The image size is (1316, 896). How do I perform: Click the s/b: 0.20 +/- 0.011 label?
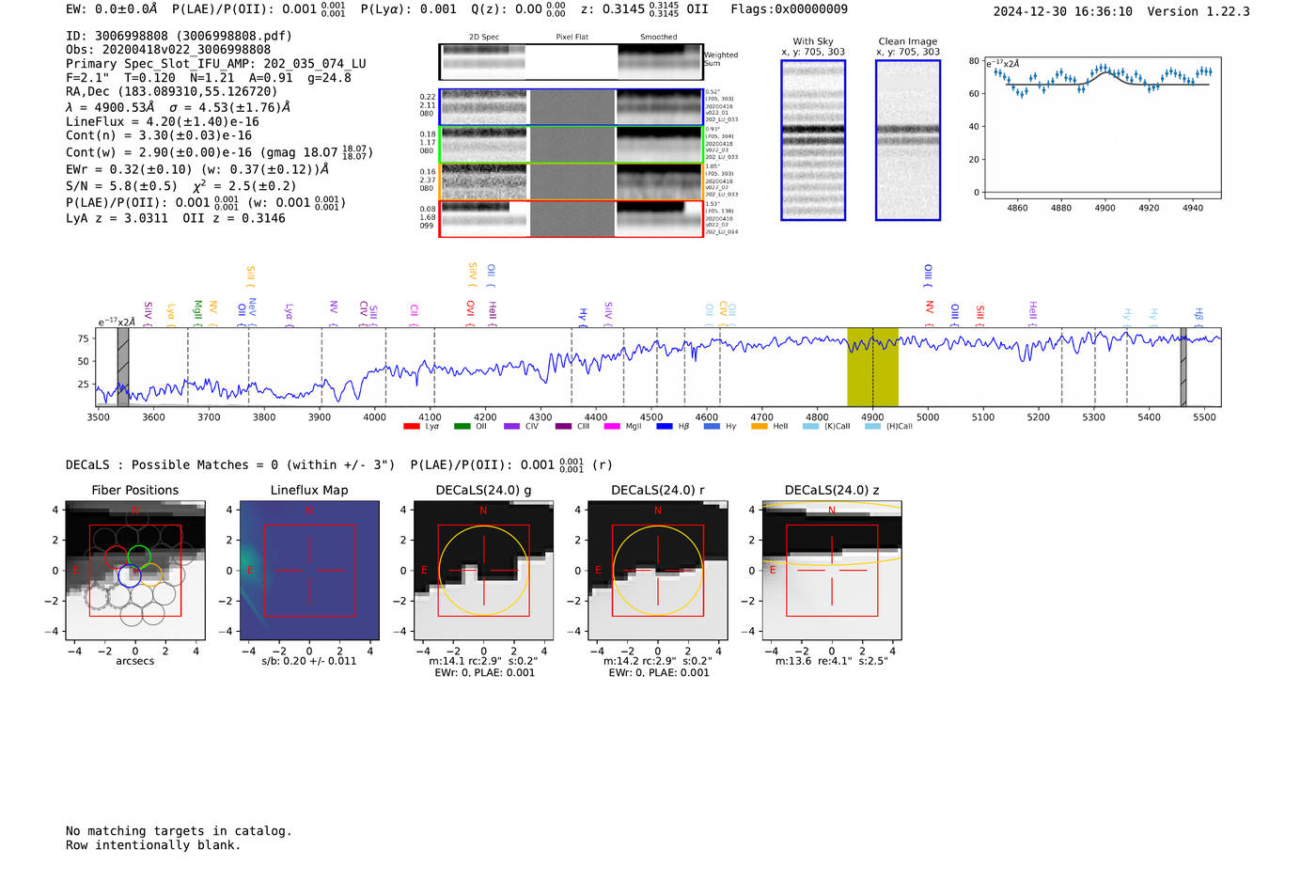pyautogui.click(x=309, y=661)
